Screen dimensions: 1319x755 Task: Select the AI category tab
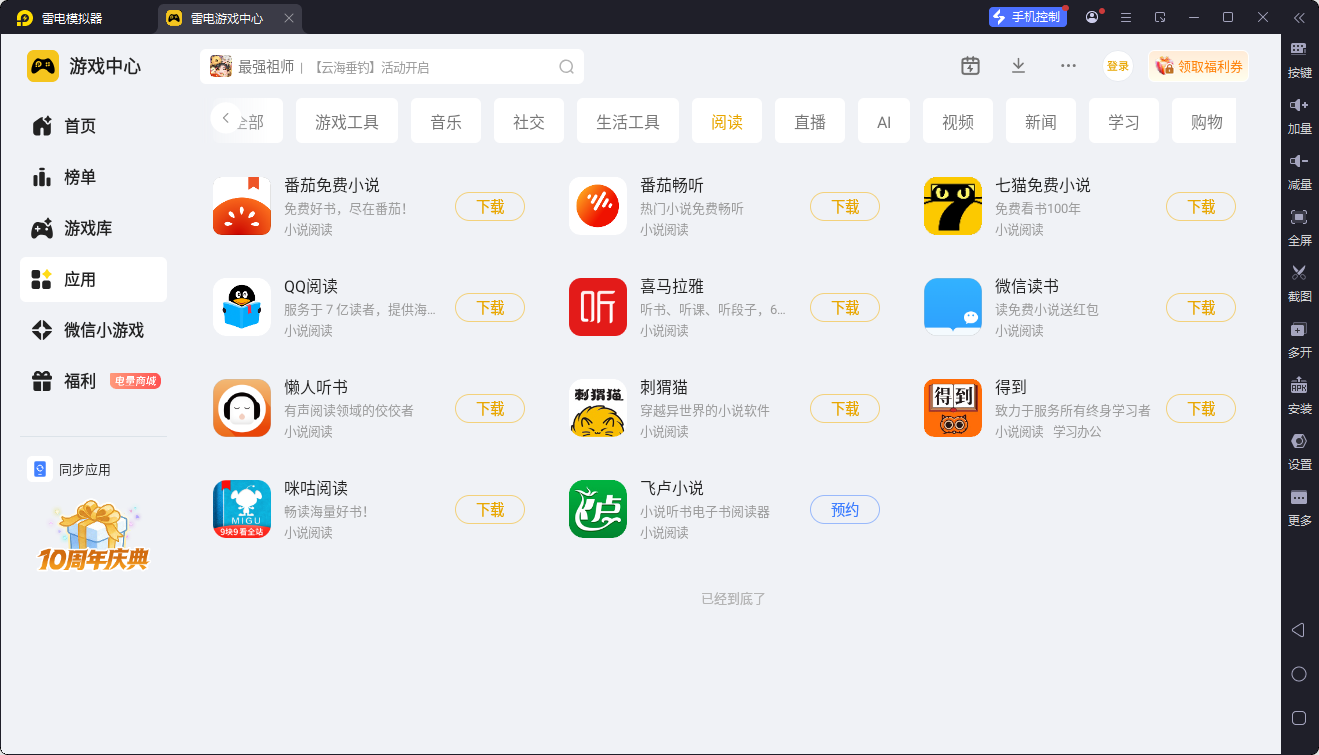(x=884, y=121)
